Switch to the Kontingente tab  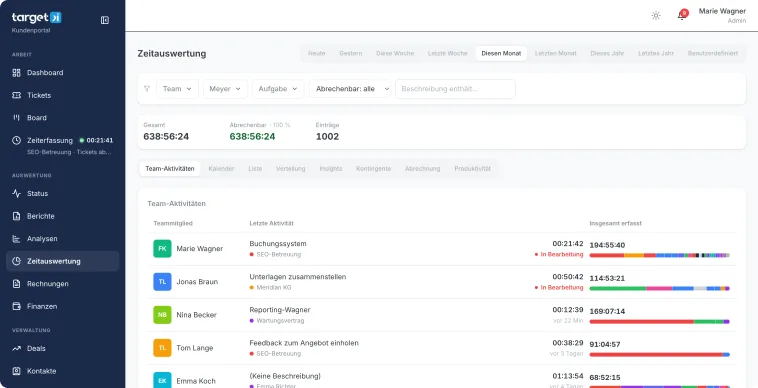click(x=373, y=169)
